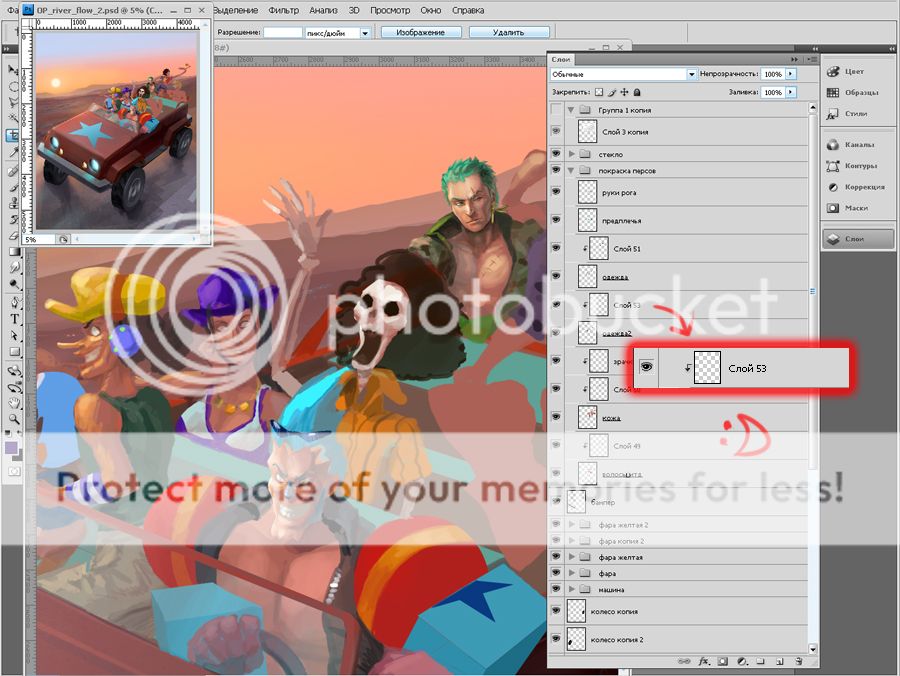
Task: Lock all padlock icon
Action: [x=637, y=92]
